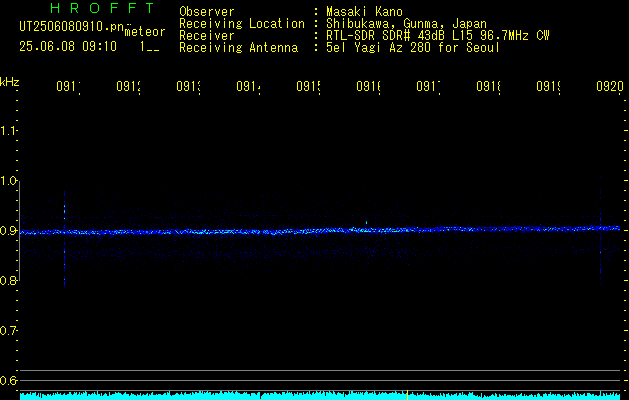Screen dimensions: 629x400
Task: Click the 0911 time marker
Action: click(x=68, y=86)
